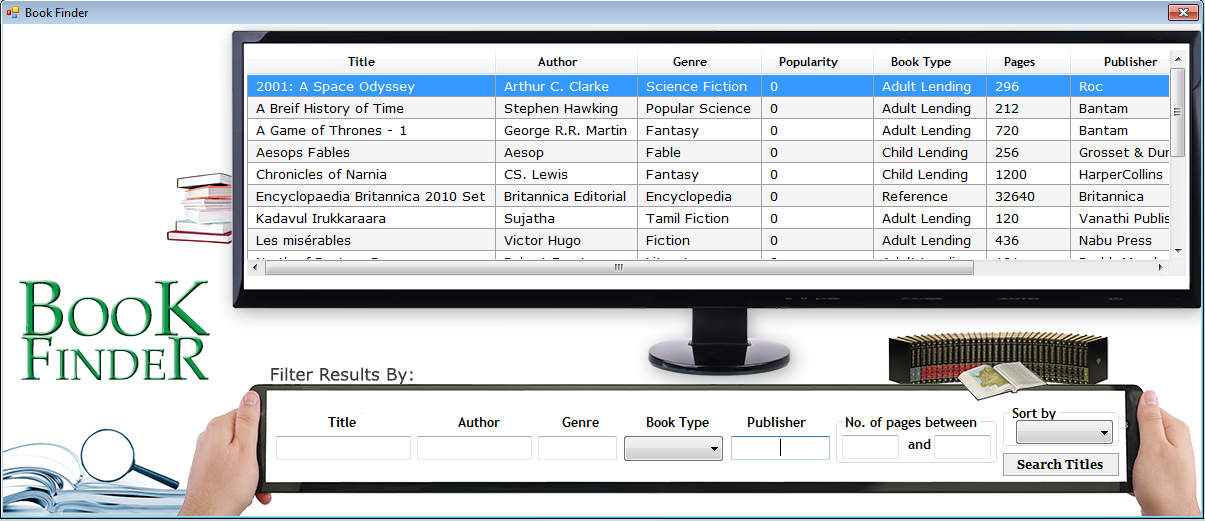Screen dimensions: 1205x521
Task: Click the Popularity column header
Action: (x=808, y=62)
